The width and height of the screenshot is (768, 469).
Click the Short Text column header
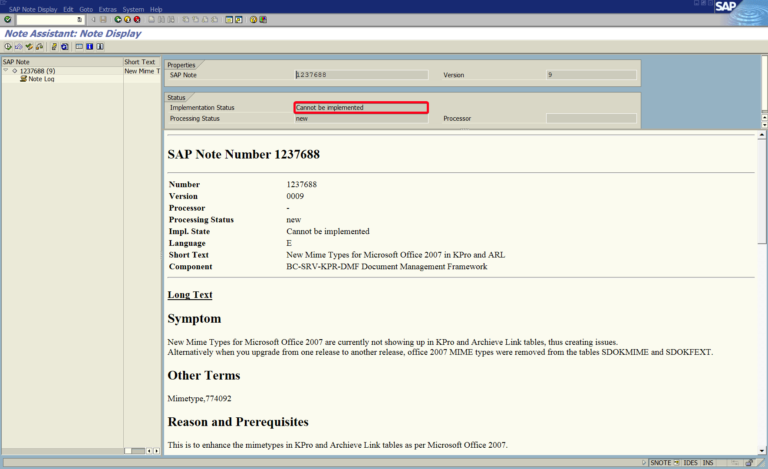(x=142, y=62)
